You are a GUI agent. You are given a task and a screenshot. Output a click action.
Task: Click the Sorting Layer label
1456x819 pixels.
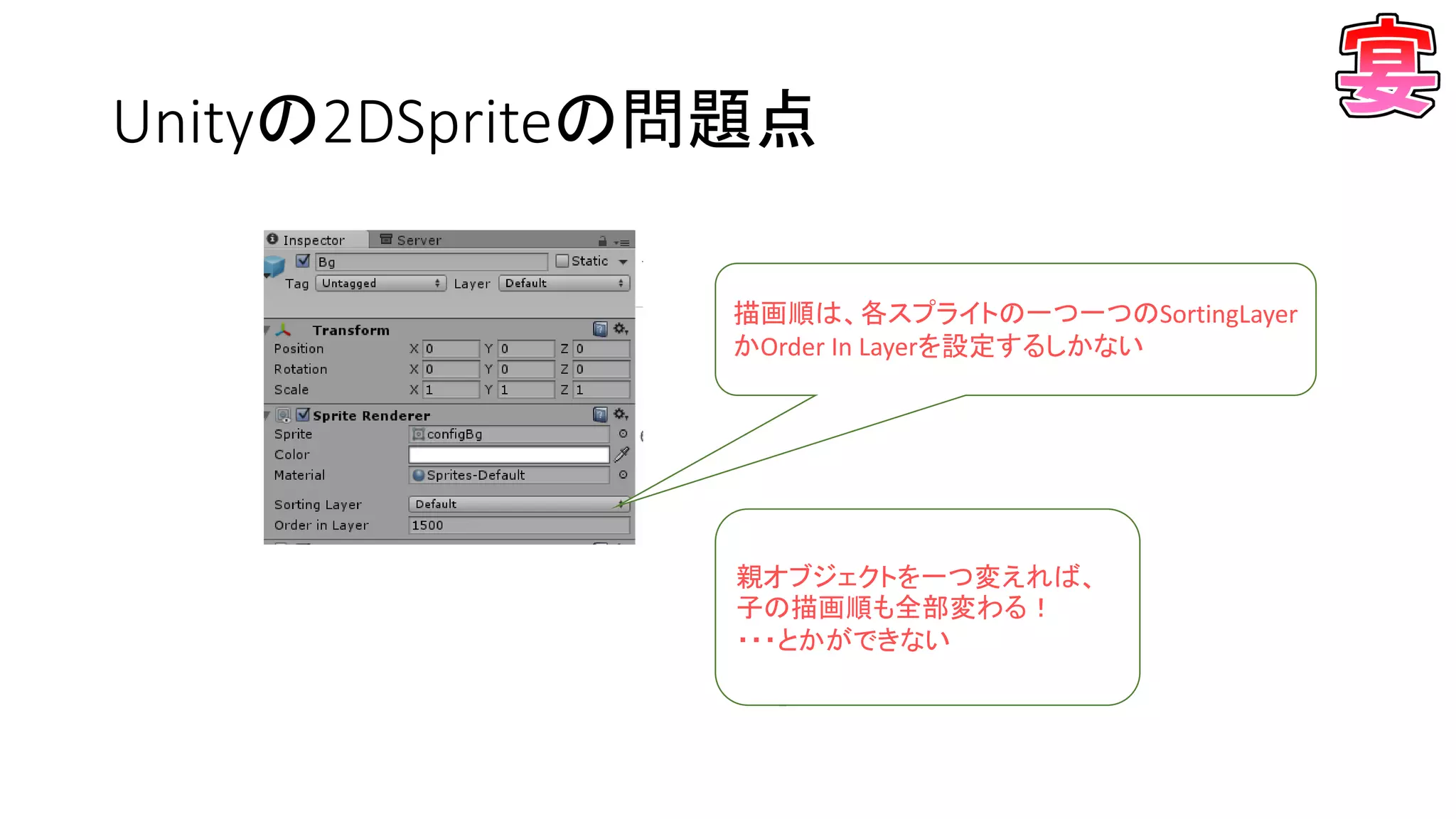(x=318, y=504)
